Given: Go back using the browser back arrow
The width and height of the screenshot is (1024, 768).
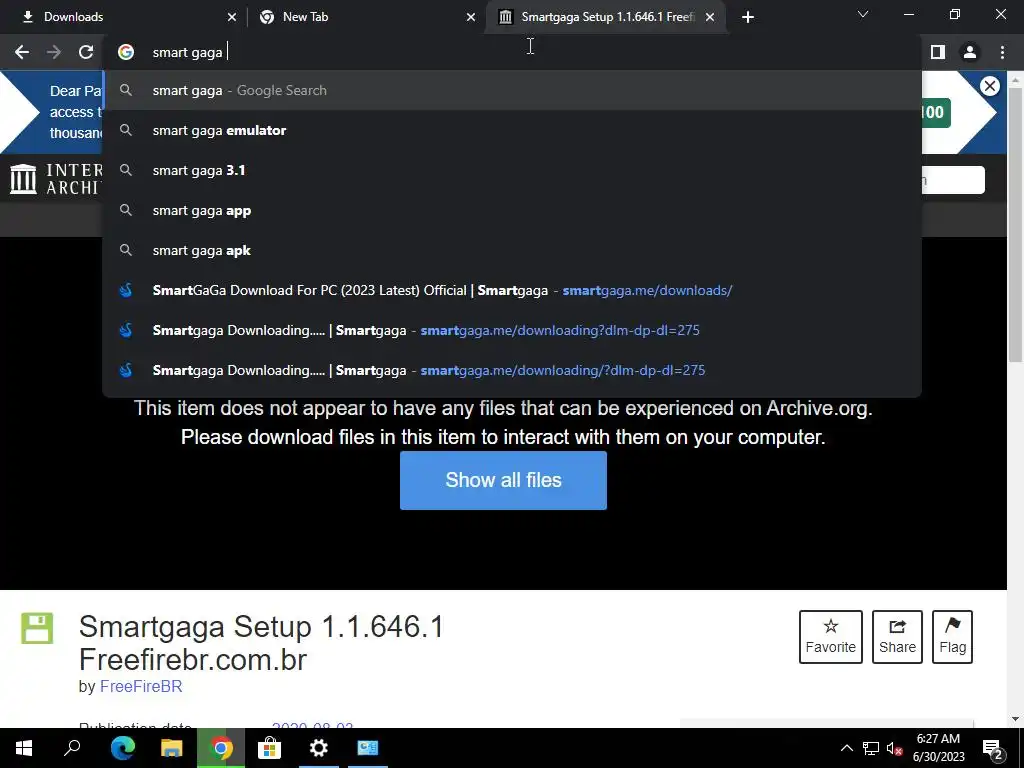Looking at the screenshot, I should click(x=22, y=52).
